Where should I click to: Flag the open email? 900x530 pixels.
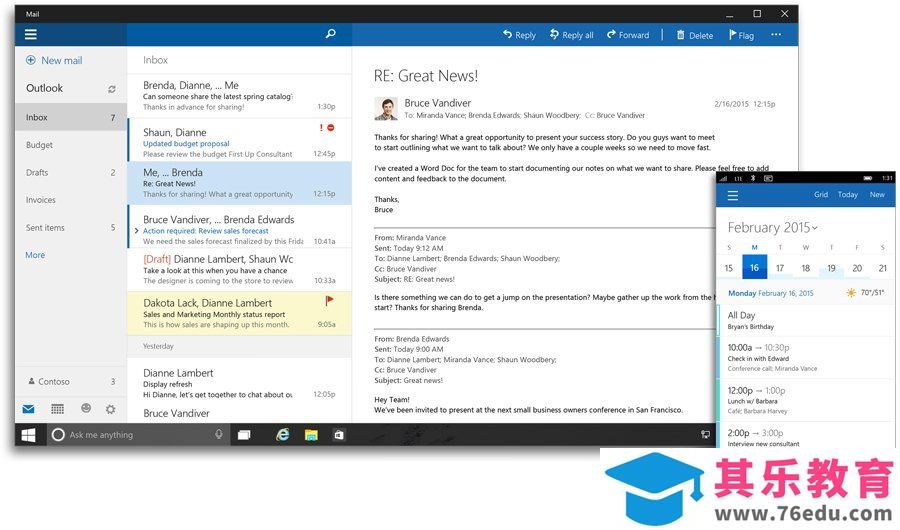[742, 35]
